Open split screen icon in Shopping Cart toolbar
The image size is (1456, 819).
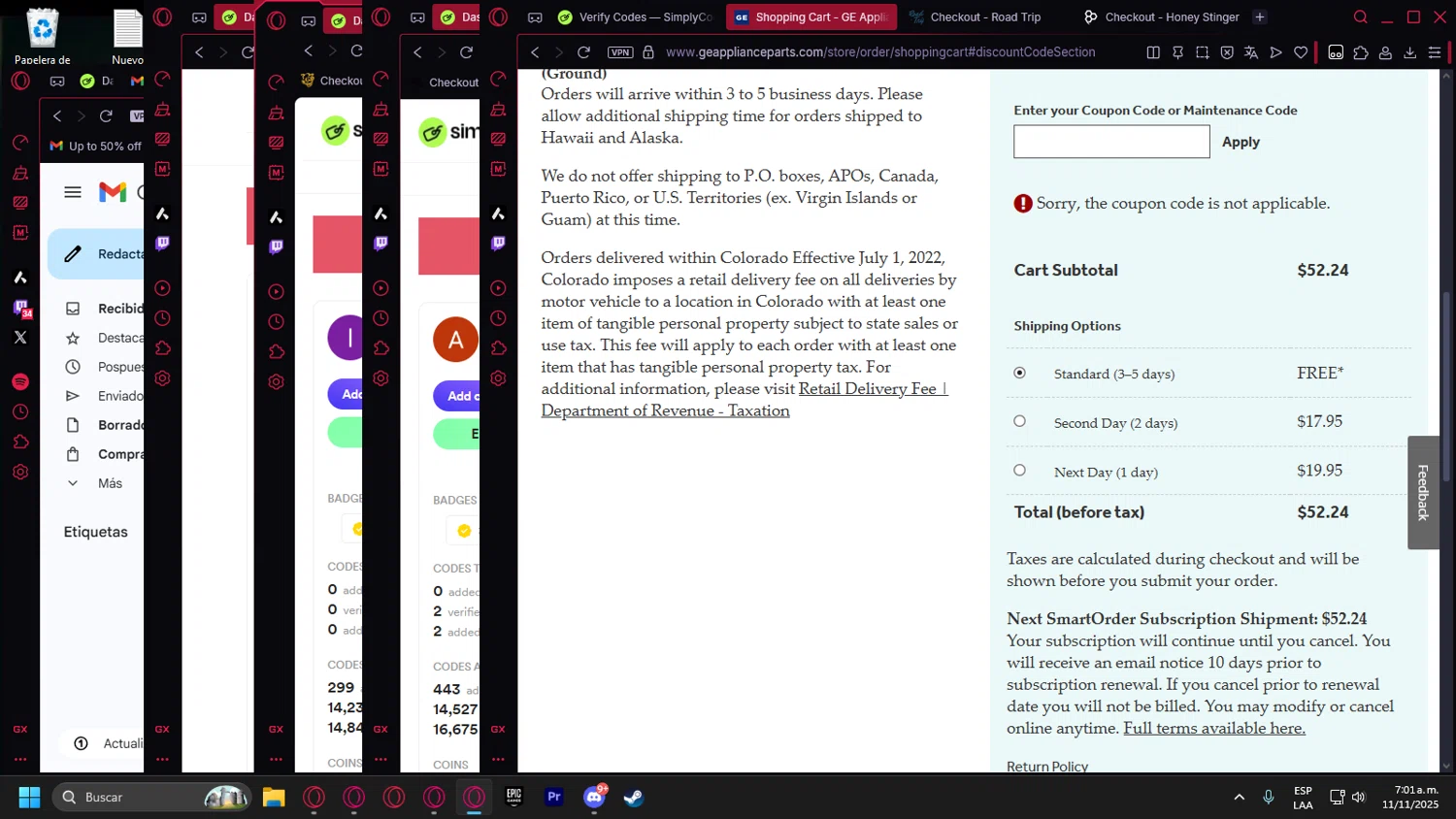click(x=1153, y=52)
